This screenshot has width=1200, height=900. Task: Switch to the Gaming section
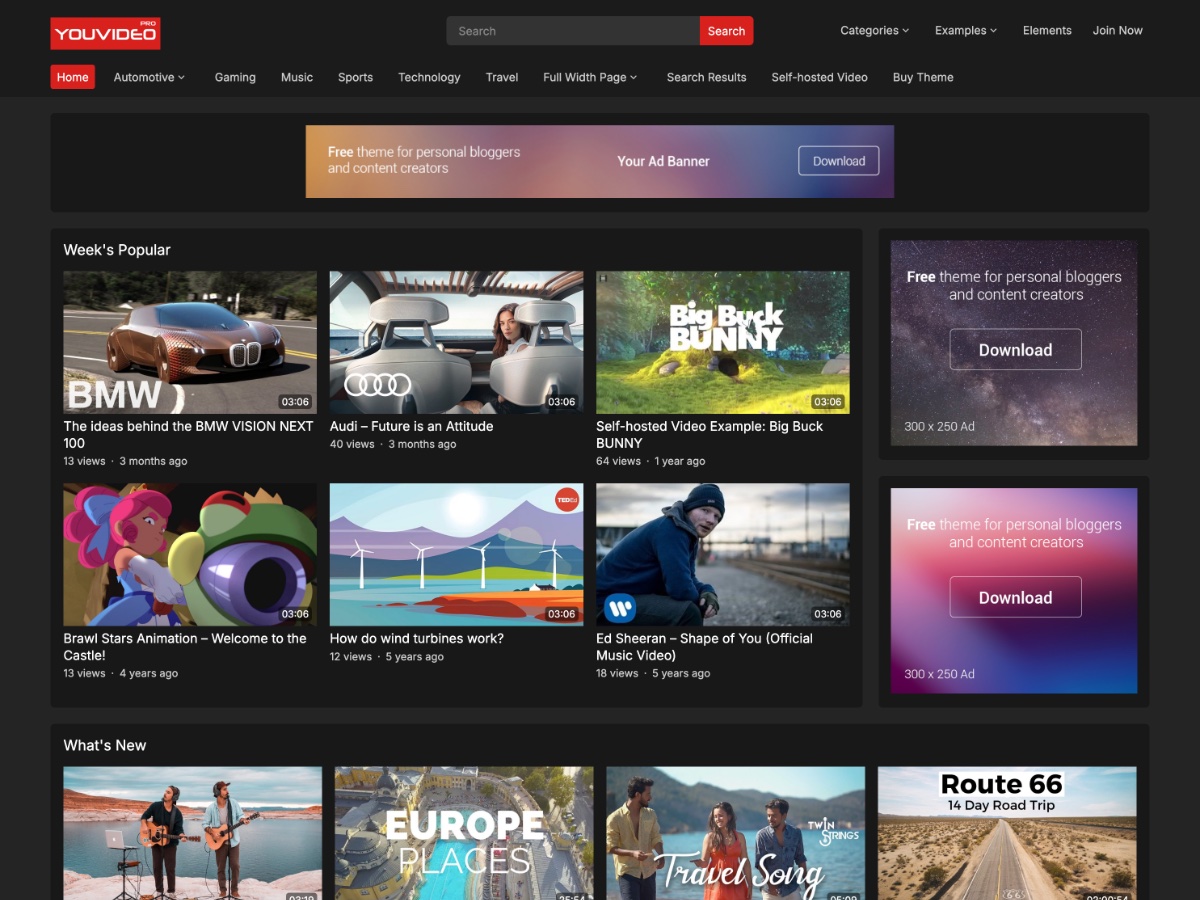[235, 77]
